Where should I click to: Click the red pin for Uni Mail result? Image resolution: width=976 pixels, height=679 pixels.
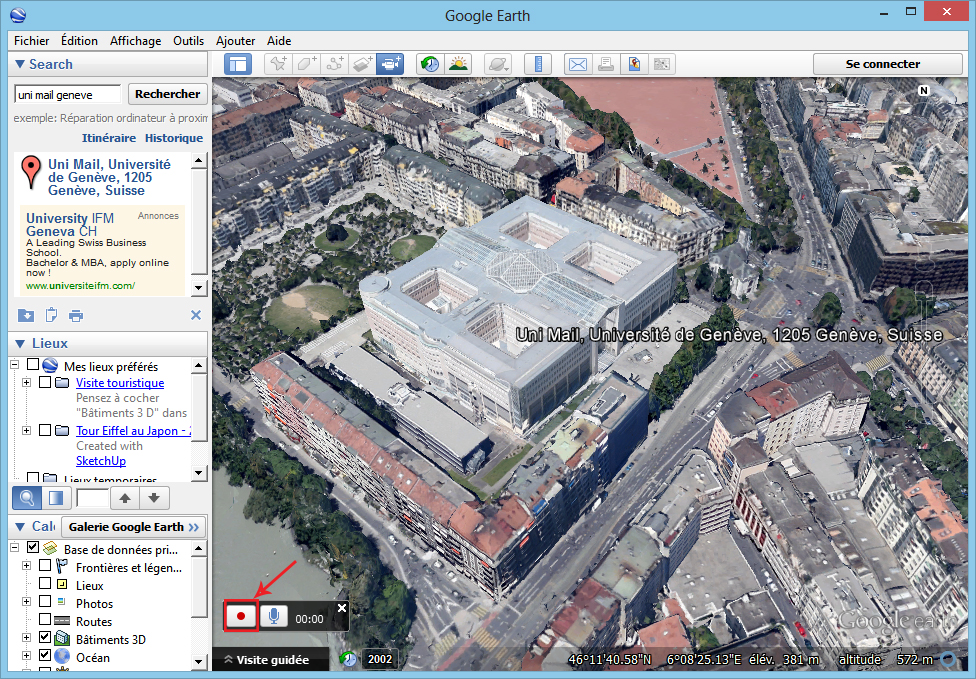[31, 172]
